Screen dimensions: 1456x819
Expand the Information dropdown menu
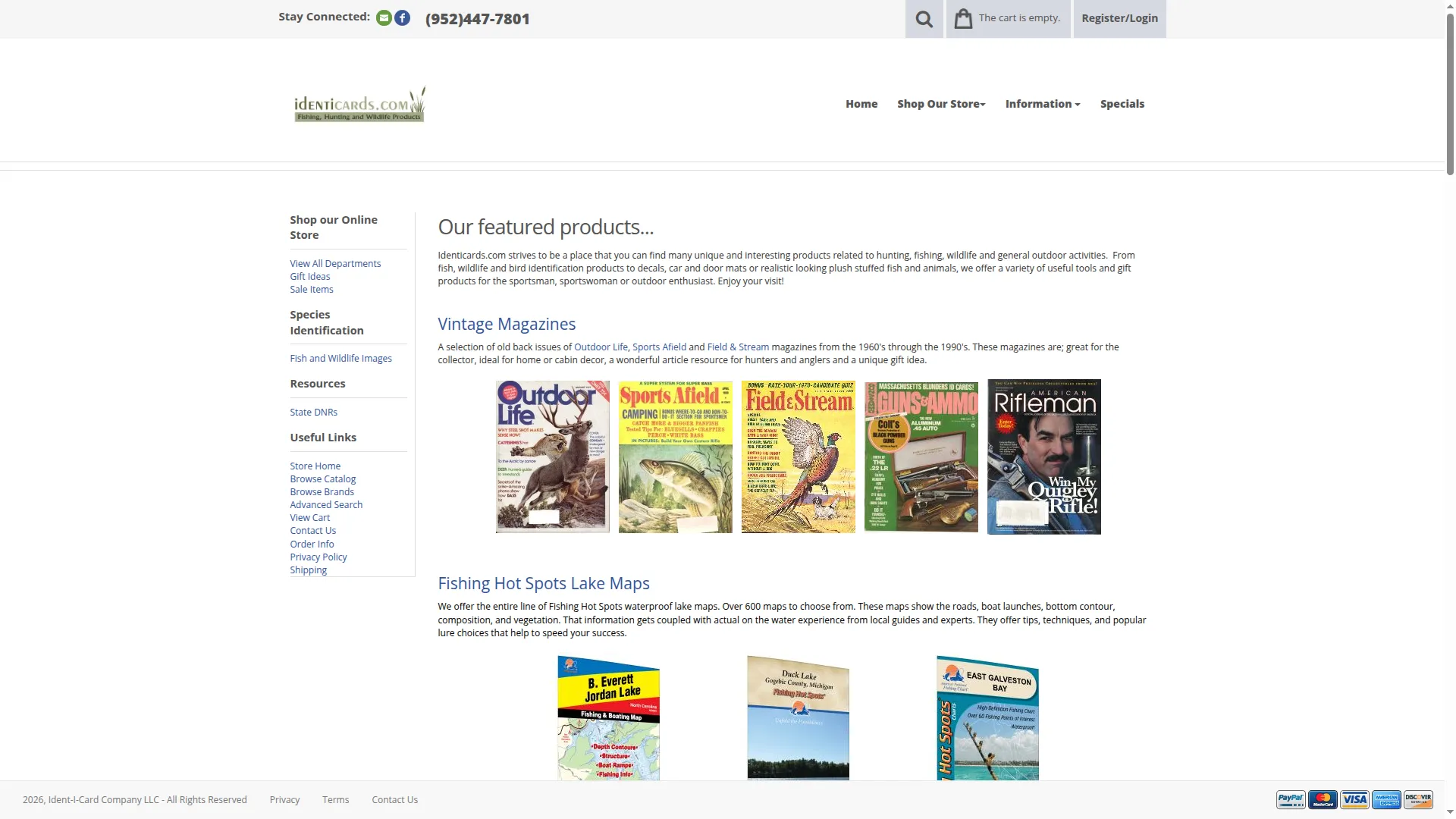pos(1043,104)
